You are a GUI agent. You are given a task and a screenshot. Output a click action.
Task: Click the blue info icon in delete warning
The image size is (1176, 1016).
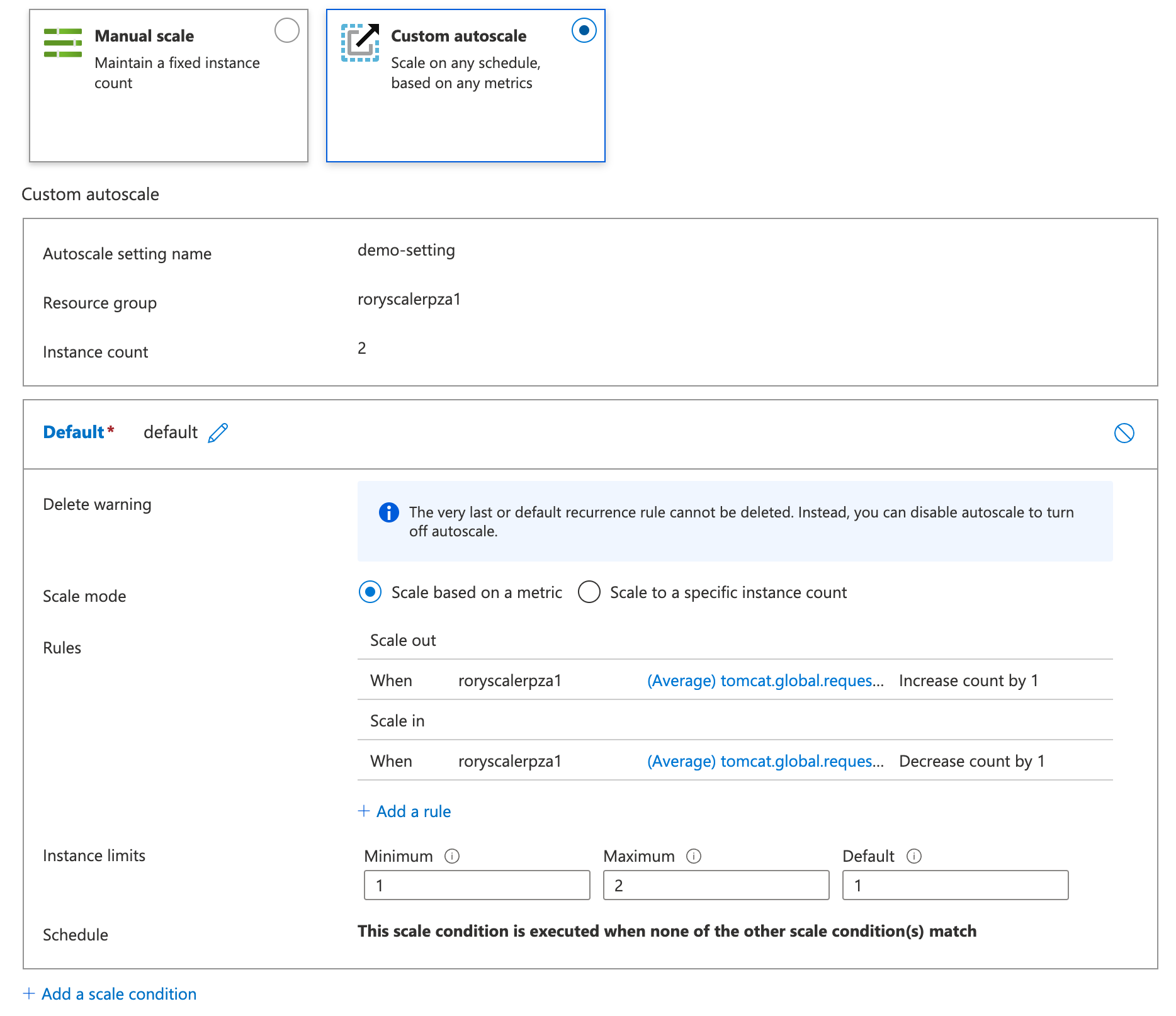(388, 512)
